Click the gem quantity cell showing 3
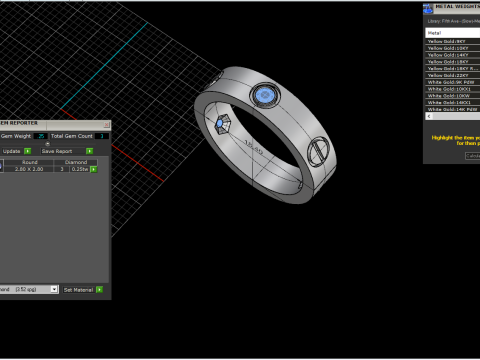The height and width of the screenshot is (360, 480). (62, 169)
